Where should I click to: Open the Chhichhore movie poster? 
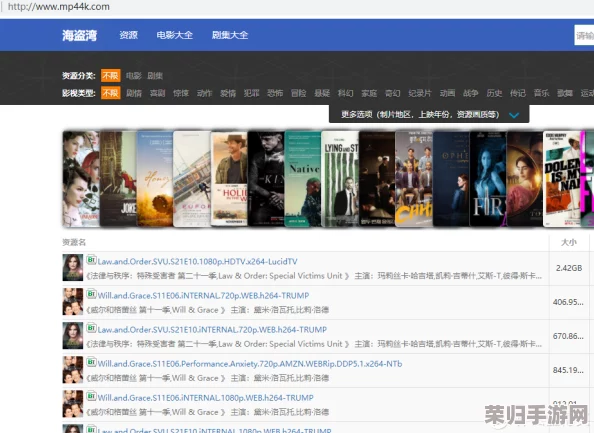[x=413, y=179]
